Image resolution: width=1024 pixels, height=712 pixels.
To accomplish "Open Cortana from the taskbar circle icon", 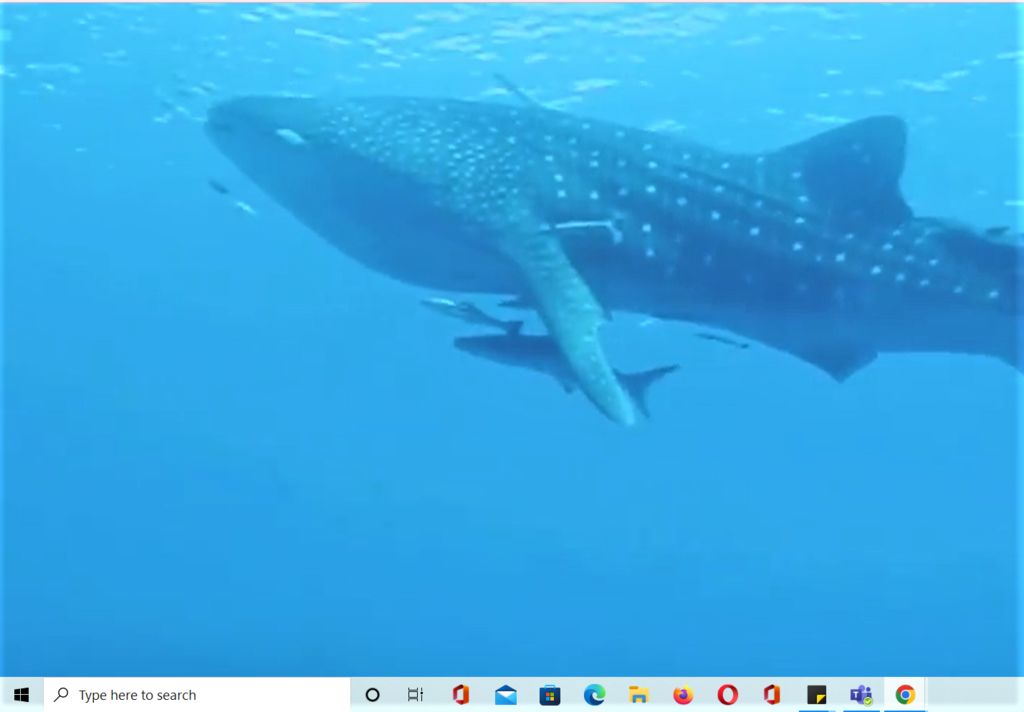I will [x=372, y=694].
